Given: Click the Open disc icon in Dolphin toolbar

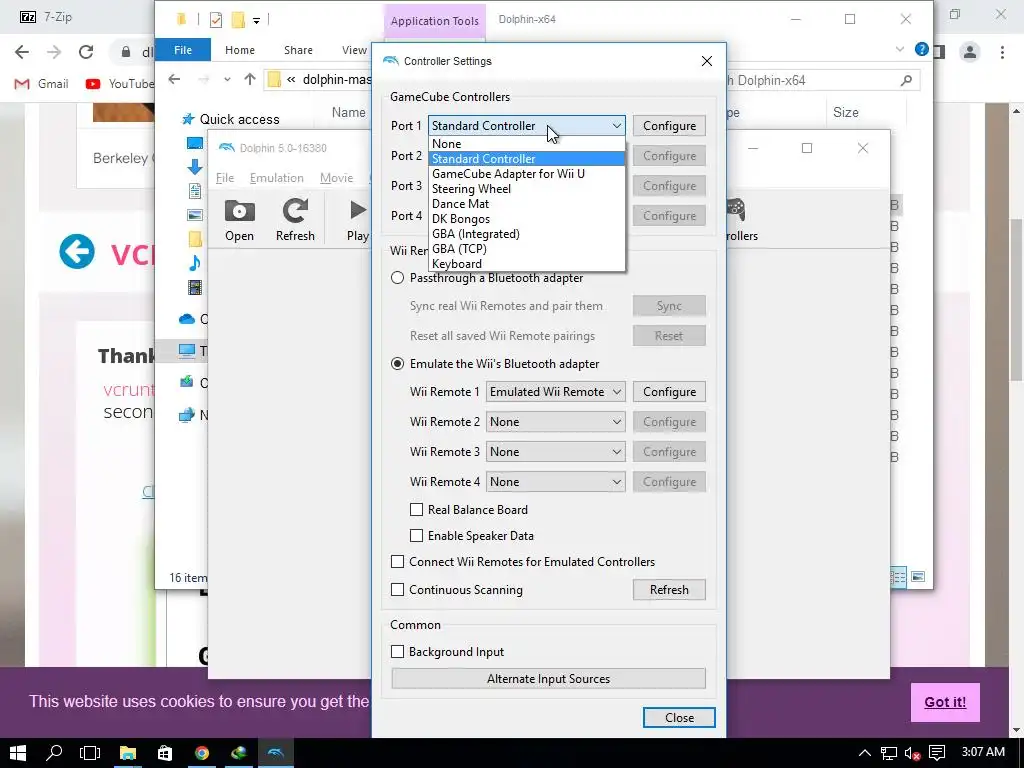Looking at the screenshot, I should tap(239, 211).
